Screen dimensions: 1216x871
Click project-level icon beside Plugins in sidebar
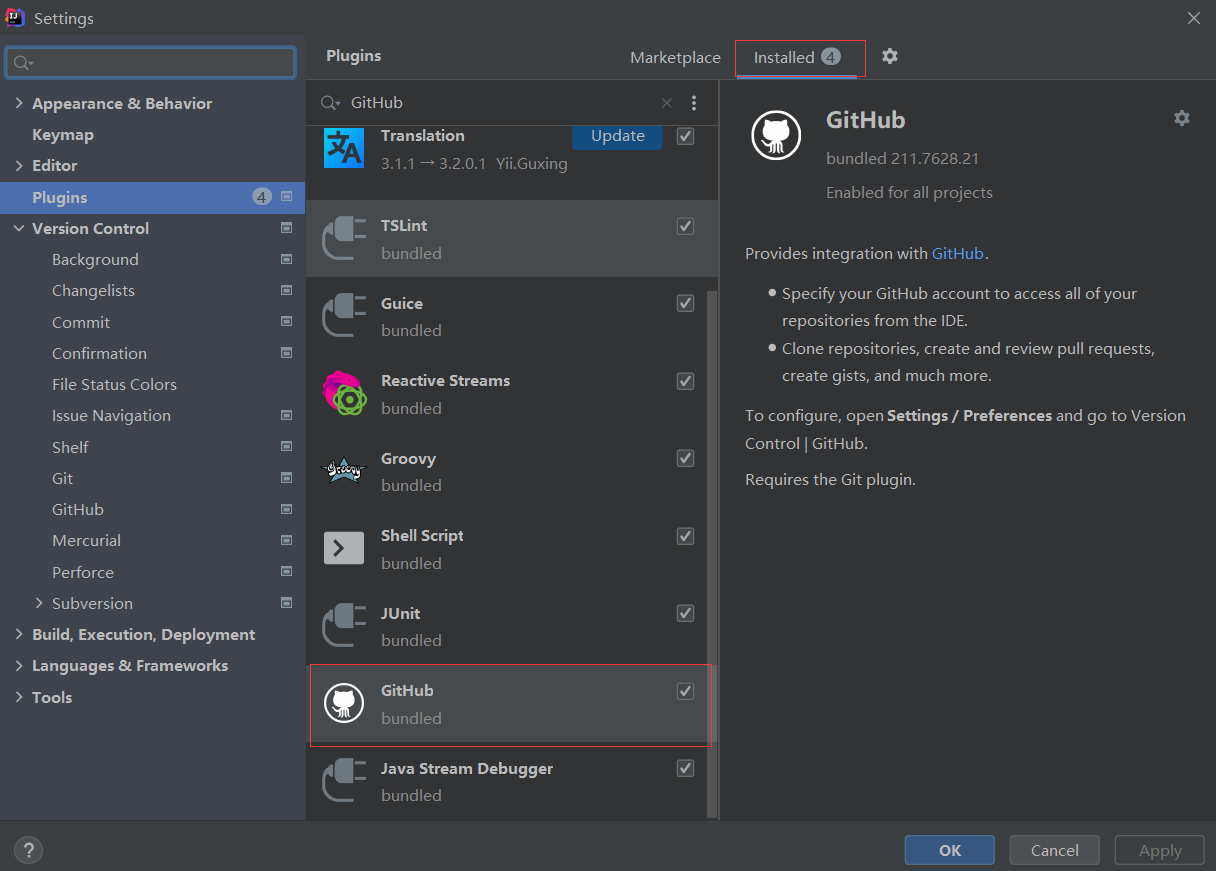coord(287,197)
